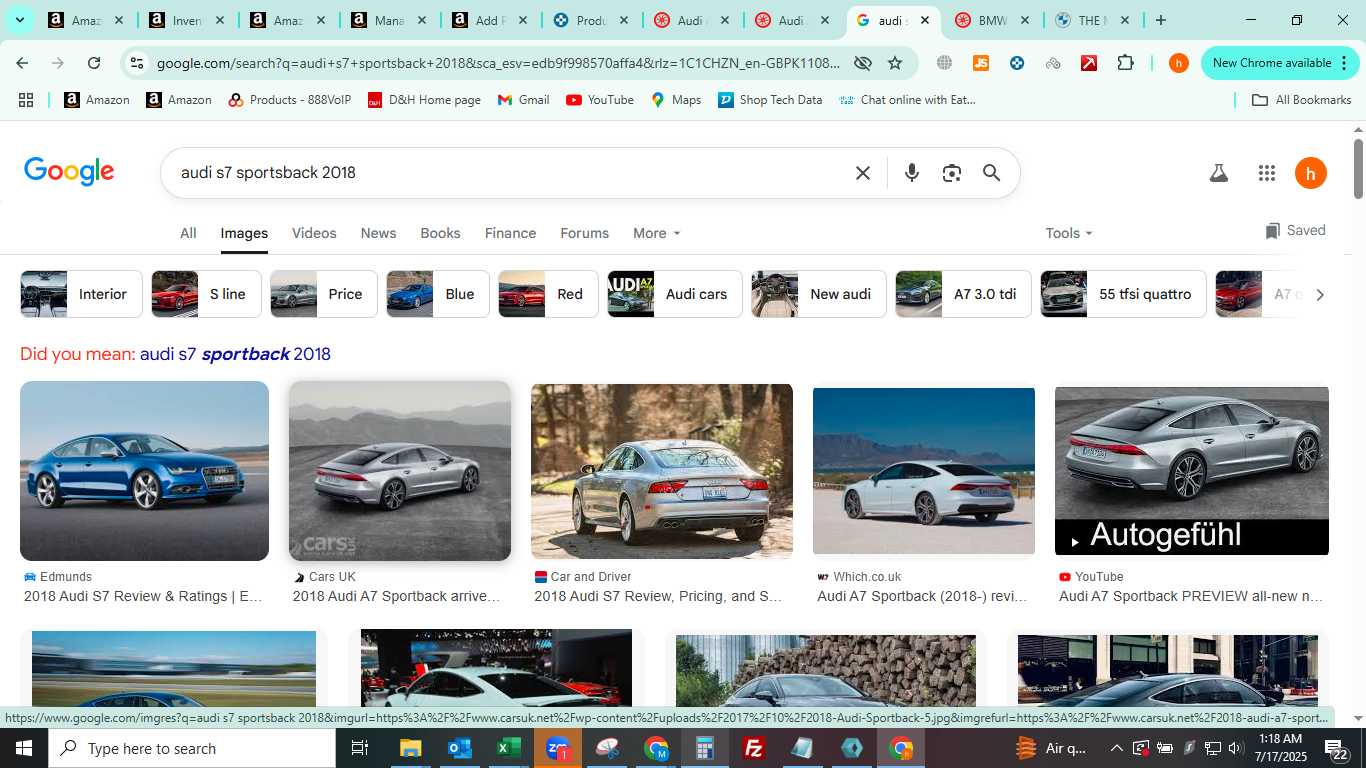The height and width of the screenshot is (768, 1366).
Task: Start voice search with the microphone icon
Action: 911,173
